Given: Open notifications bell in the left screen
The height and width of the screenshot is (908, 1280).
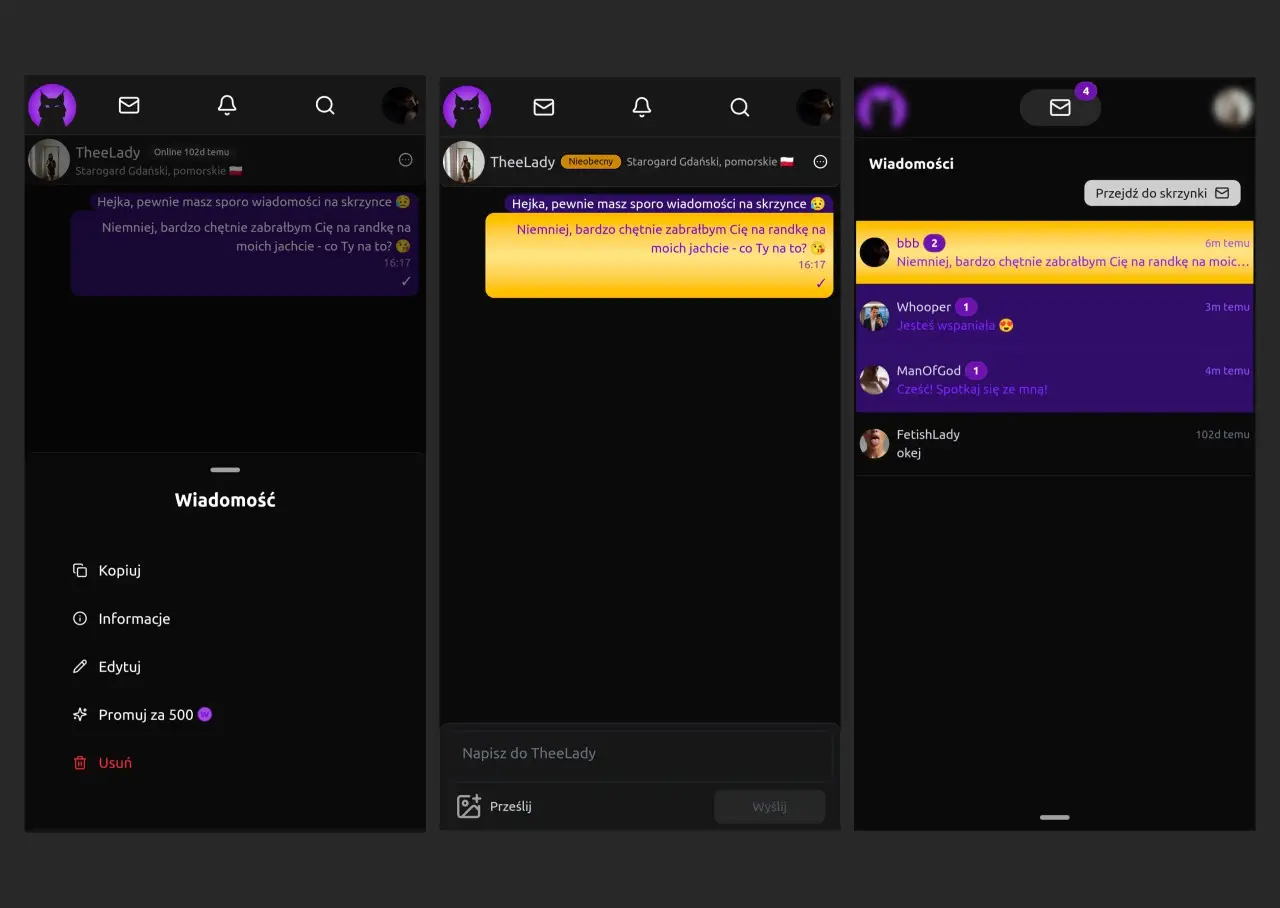Looking at the screenshot, I should point(227,105).
